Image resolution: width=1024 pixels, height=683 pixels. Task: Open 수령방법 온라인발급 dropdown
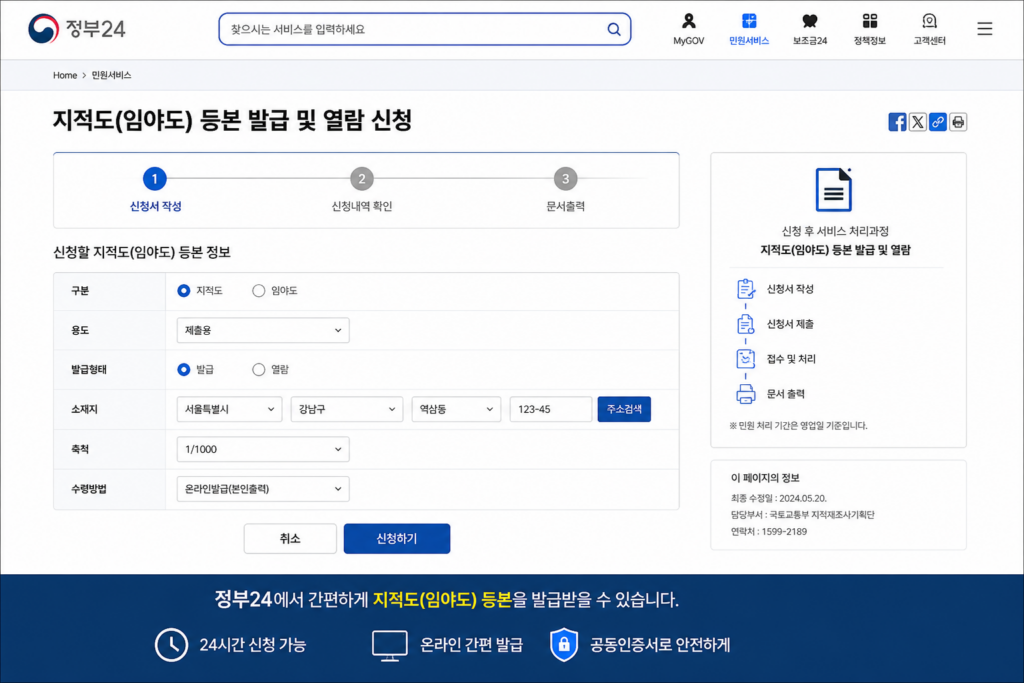263,489
